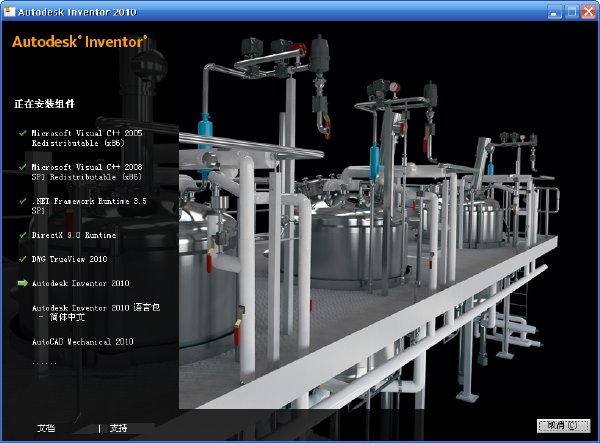
Task: Click the 取消(C) cancel button
Action: pos(563,425)
